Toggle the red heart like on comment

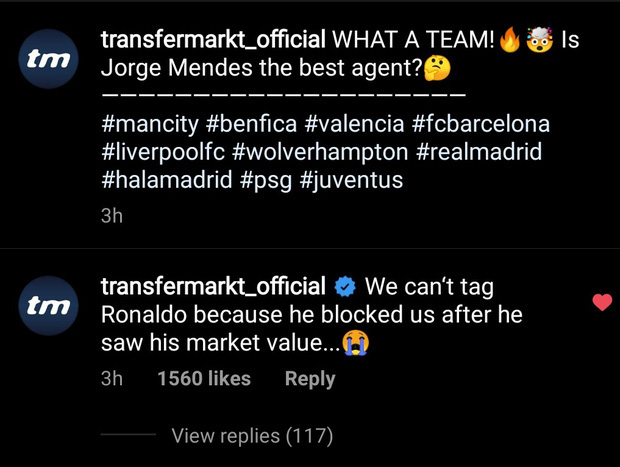coord(602,303)
